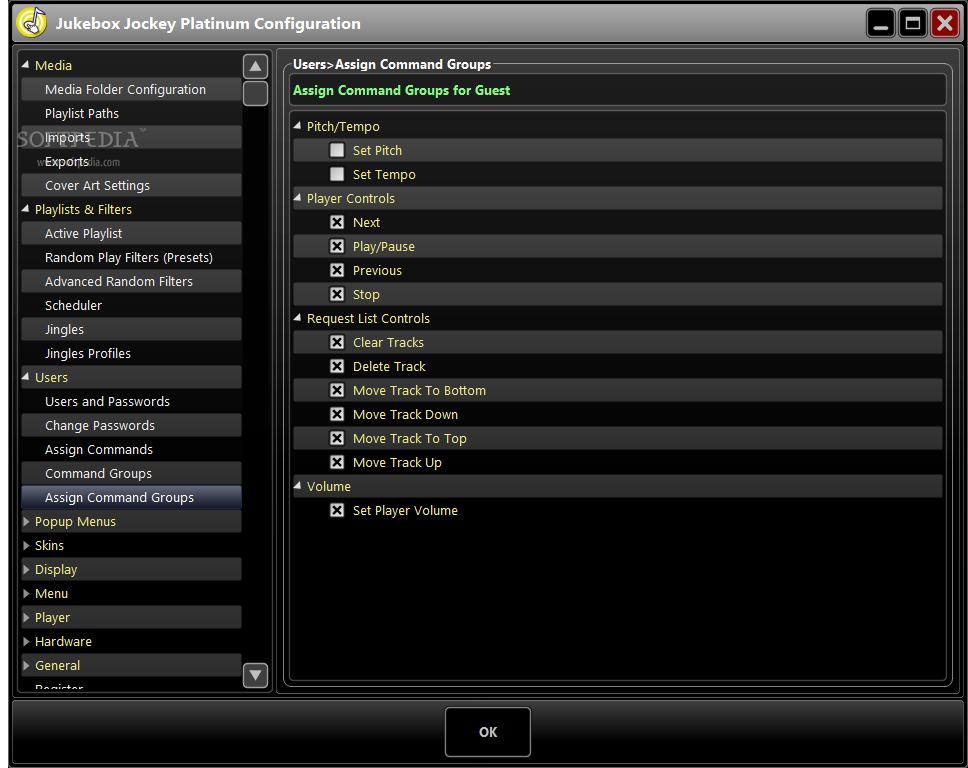Open the Jingles Profiles page
Screen dimensions: 968x768
pyautogui.click(x=131, y=354)
